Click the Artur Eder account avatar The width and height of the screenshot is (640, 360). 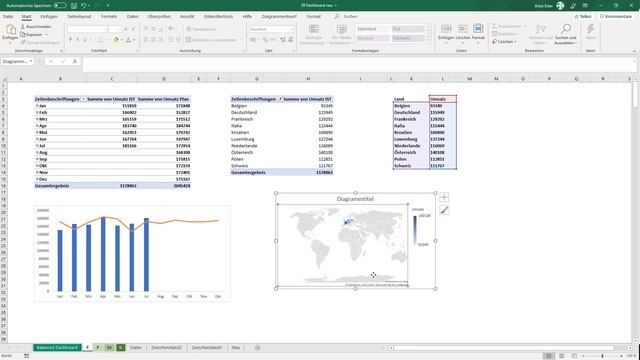pyautogui.click(x=560, y=5)
